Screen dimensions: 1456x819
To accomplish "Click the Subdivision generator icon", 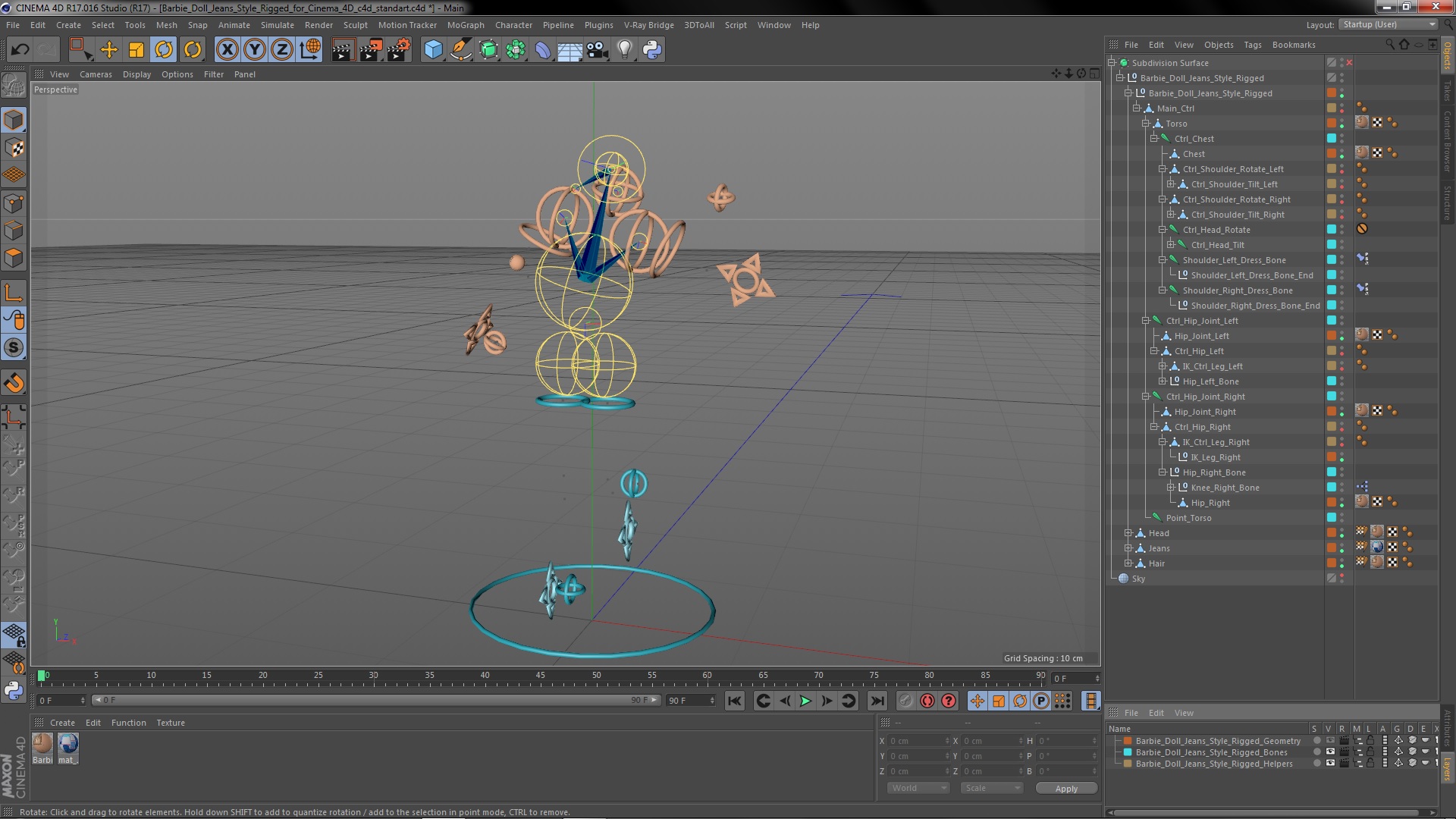I will [x=489, y=50].
